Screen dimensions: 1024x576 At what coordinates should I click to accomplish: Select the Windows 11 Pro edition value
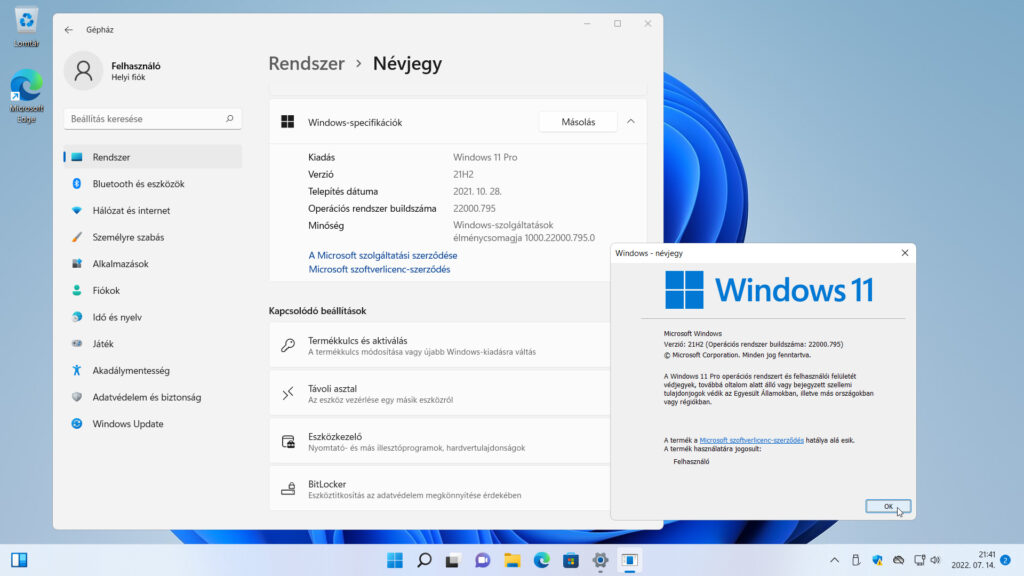click(x=485, y=157)
